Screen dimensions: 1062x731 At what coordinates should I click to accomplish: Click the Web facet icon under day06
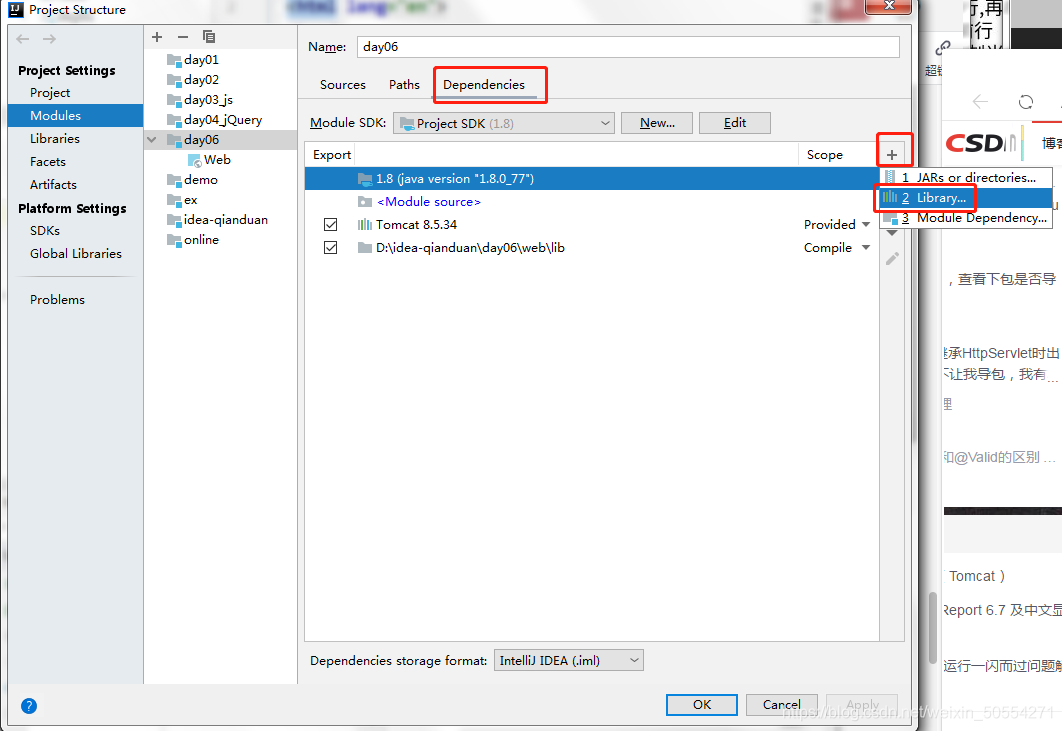[x=194, y=161]
